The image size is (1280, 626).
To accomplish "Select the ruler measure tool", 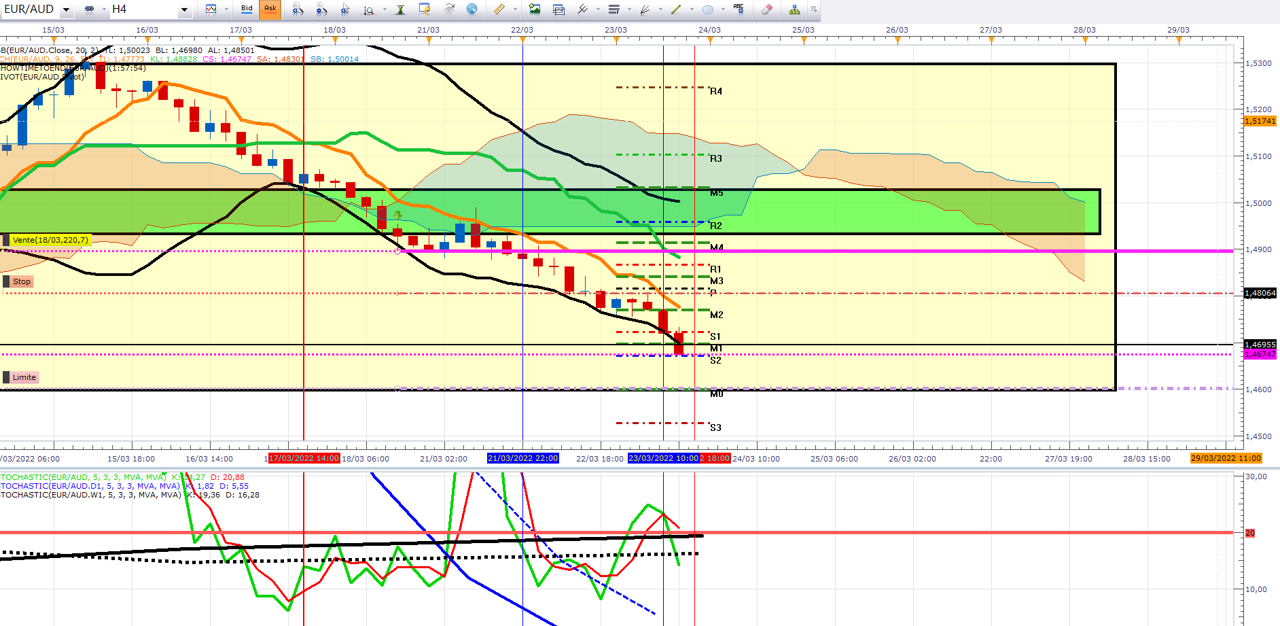I will (500, 9).
